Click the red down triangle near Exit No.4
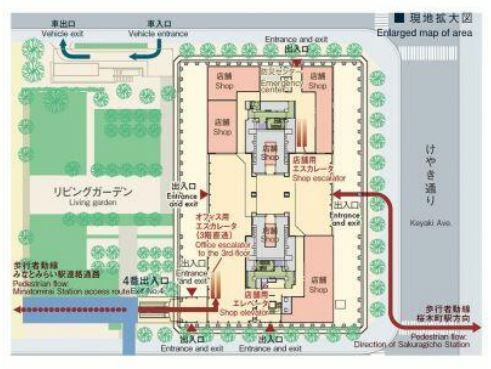Viewport: 491px width, 369px height. 192,293
